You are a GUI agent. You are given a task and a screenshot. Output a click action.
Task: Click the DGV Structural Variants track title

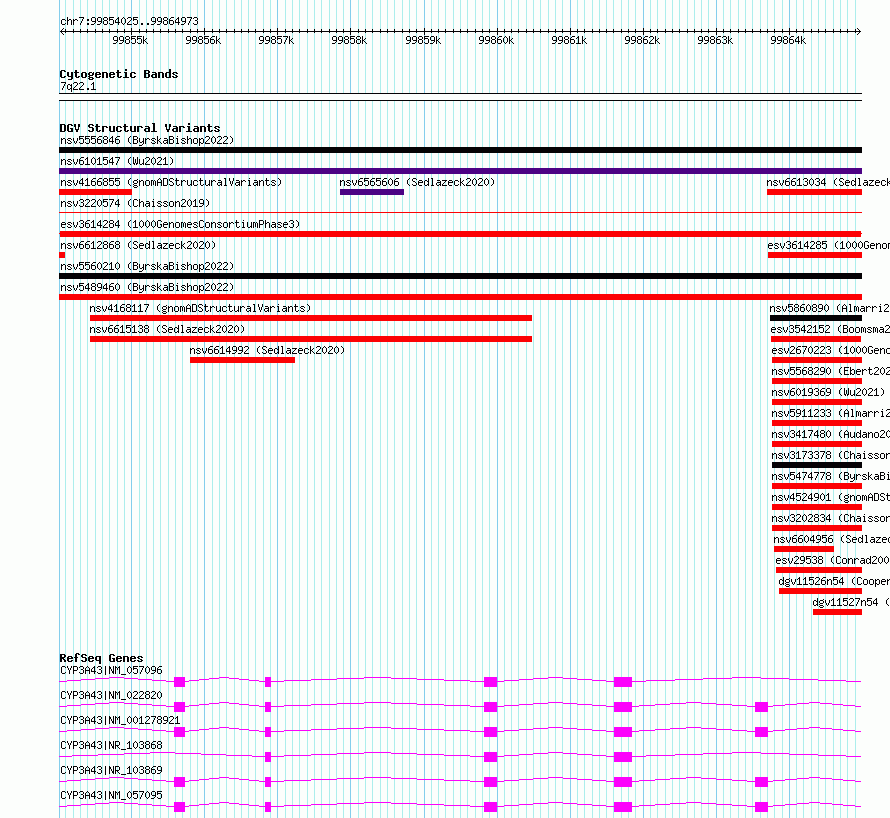point(139,128)
